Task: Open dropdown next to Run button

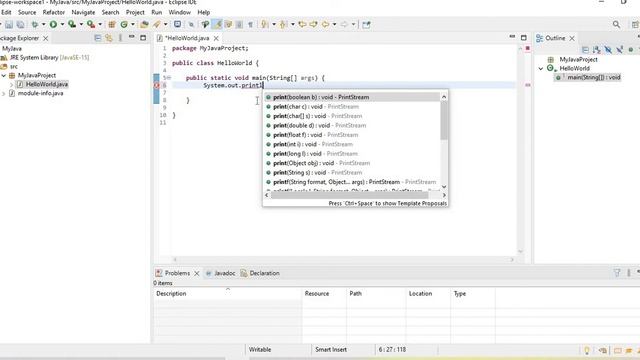Action: (x=62, y=24)
